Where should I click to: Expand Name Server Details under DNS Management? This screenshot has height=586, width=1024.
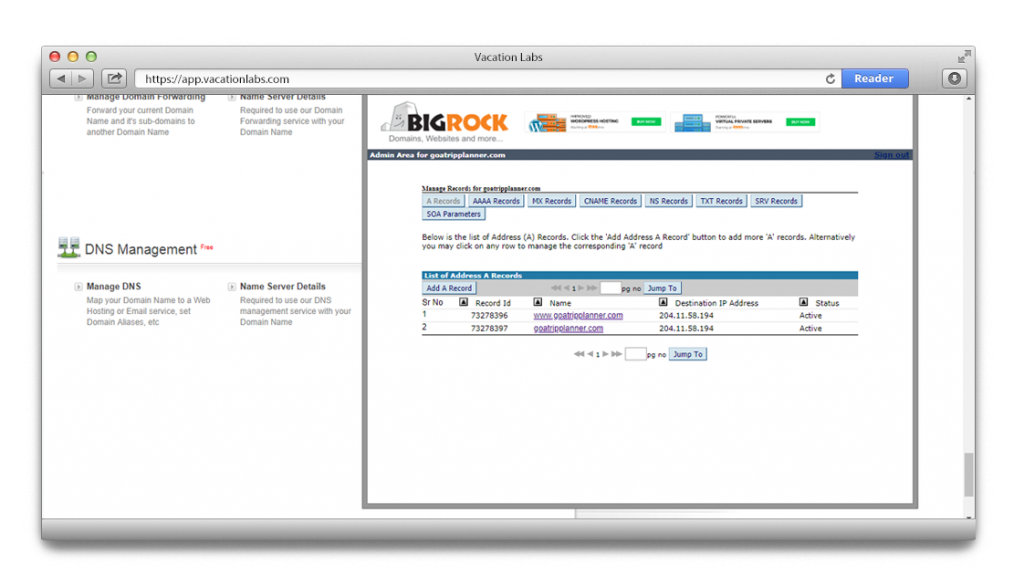click(232, 287)
